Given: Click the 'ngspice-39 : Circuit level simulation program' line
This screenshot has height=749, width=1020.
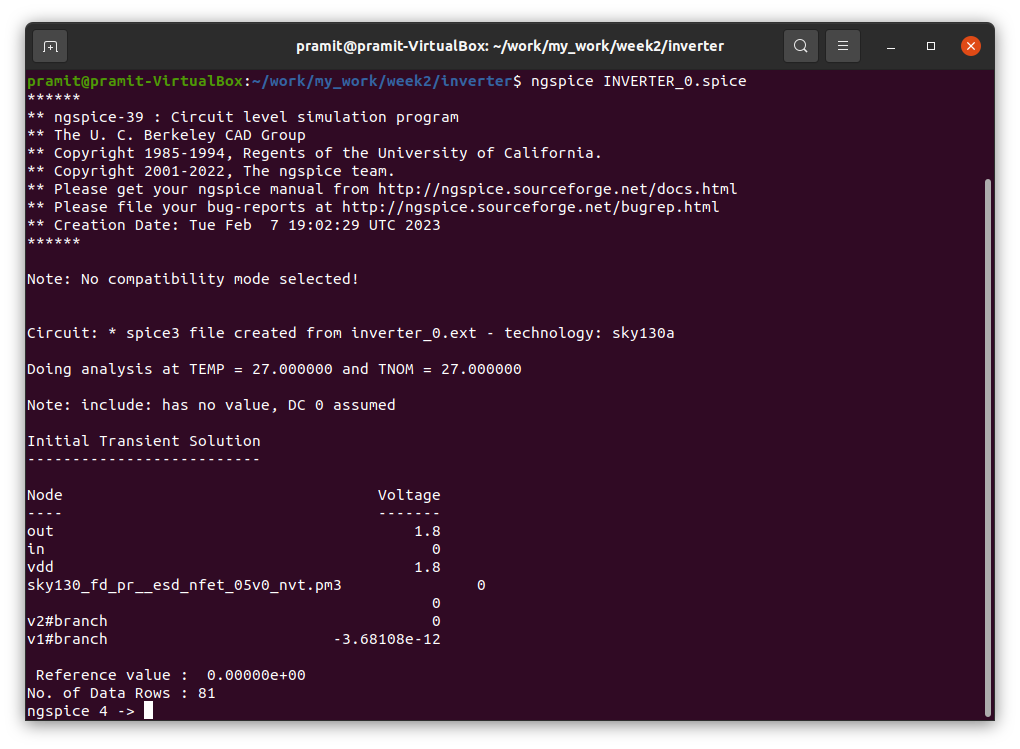Looking at the screenshot, I should 243,117.
